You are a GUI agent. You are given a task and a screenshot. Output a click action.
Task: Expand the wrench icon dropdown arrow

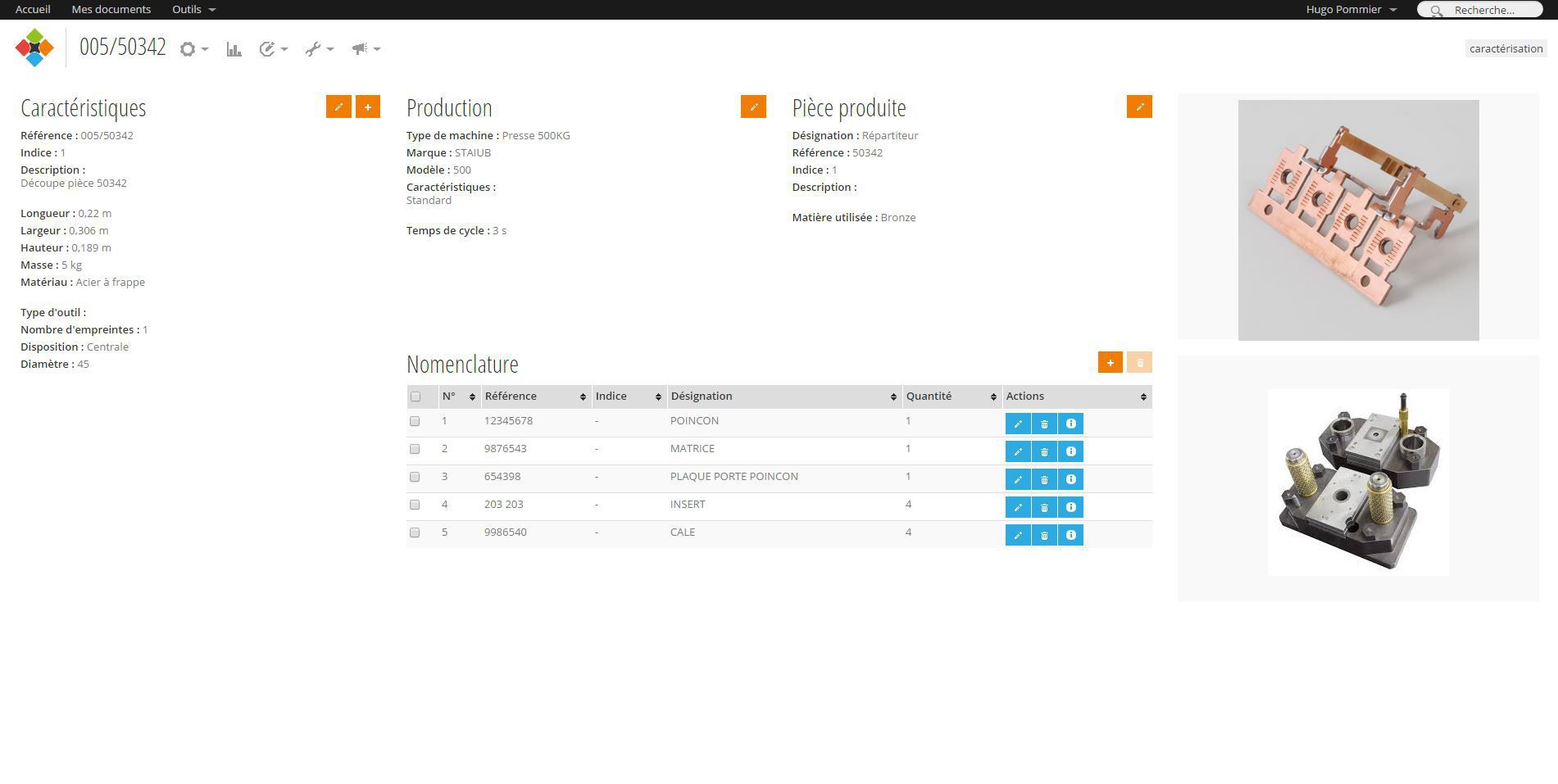pyautogui.click(x=330, y=49)
